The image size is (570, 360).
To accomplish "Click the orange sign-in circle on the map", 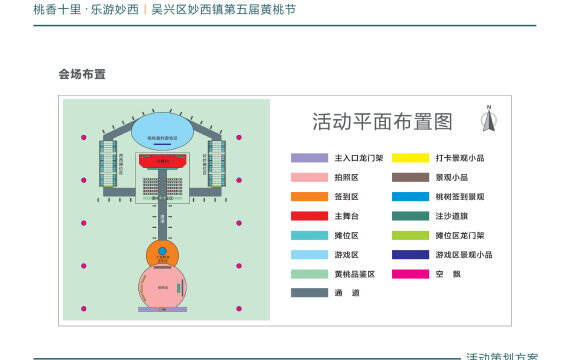I will click(x=162, y=254).
